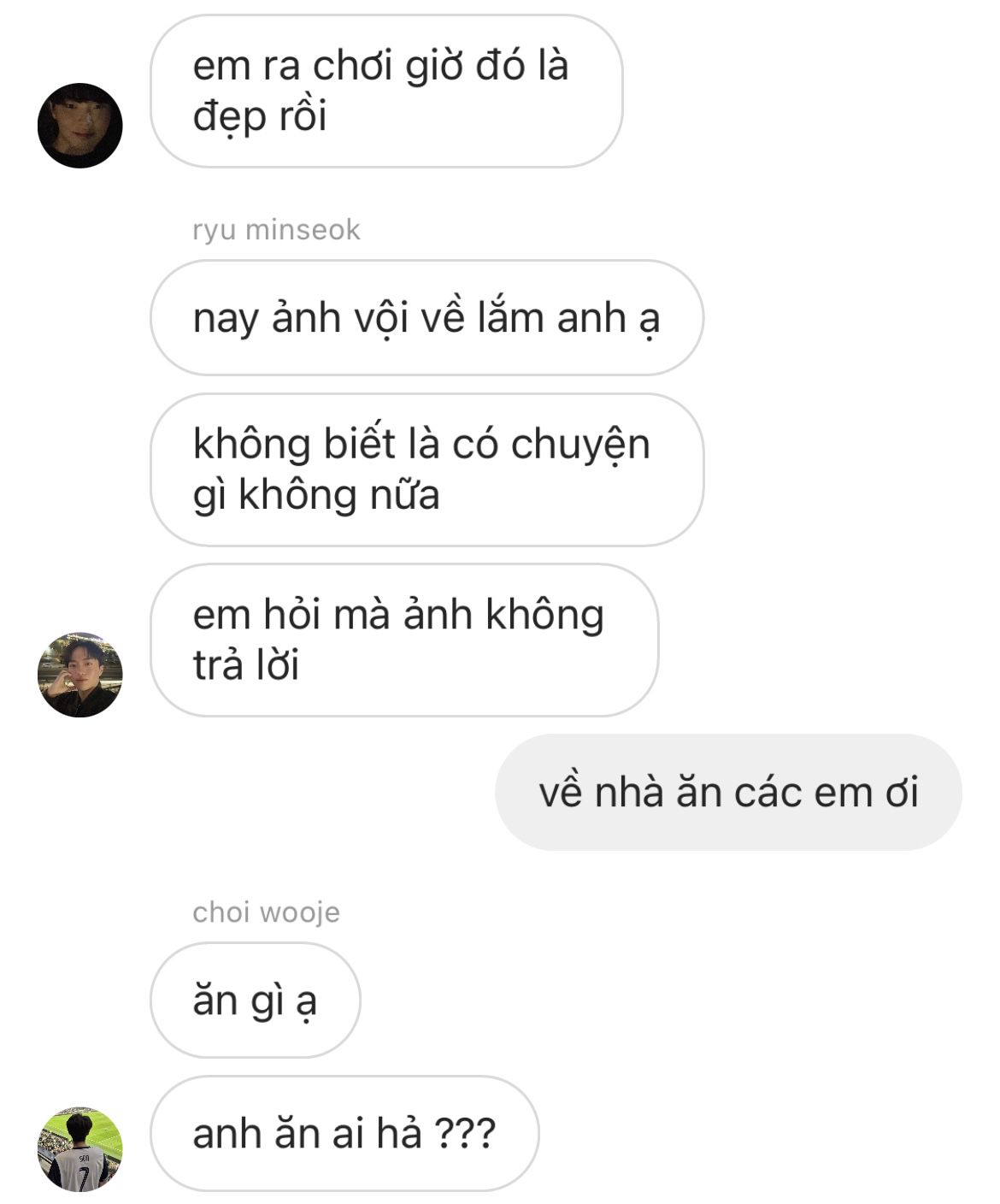Image resolution: width=1000 pixels, height=1204 pixels.
Task: Click the word 'vội' in minseok's first message
Action: (x=375, y=318)
